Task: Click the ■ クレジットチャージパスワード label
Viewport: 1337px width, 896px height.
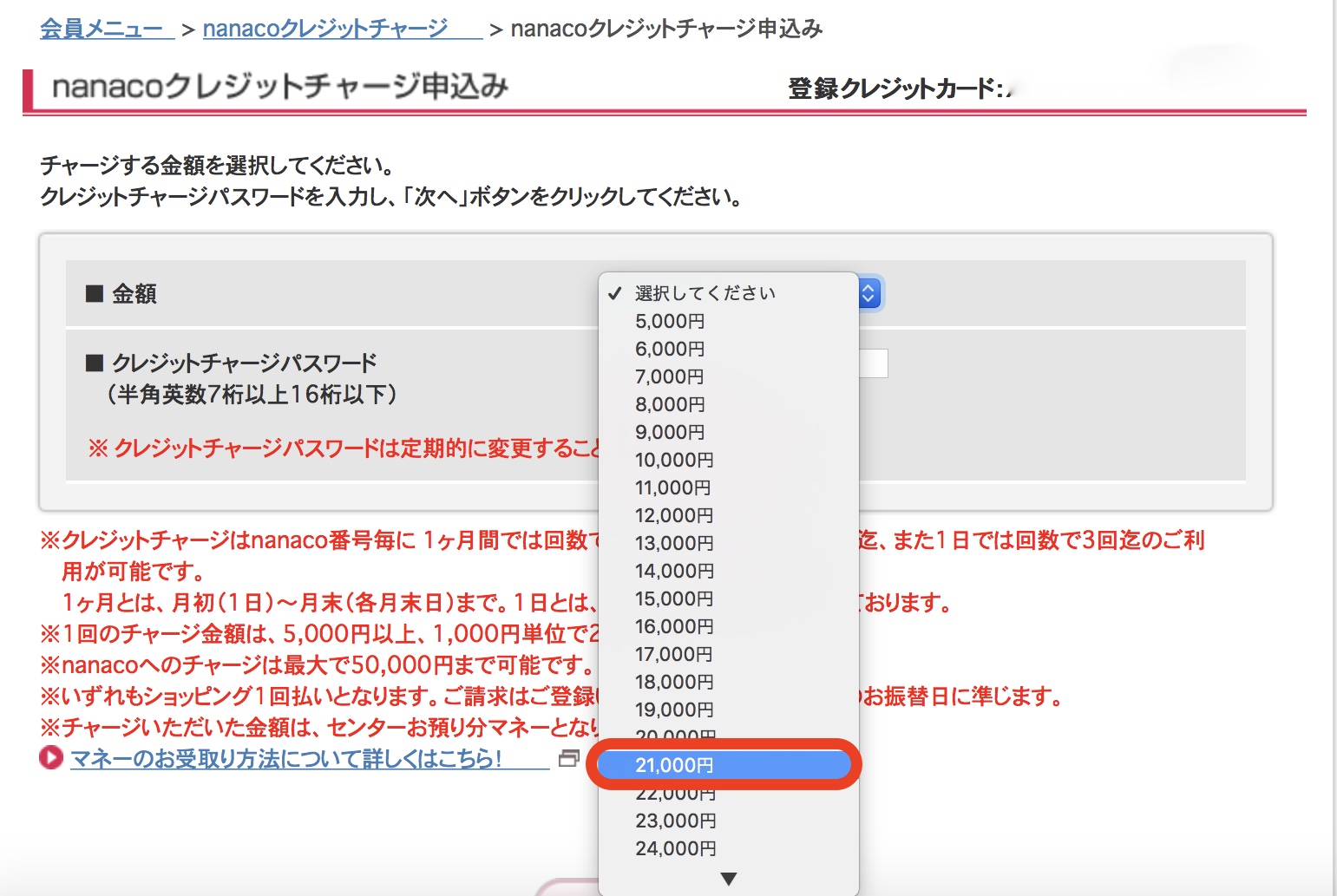Action: tap(231, 363)
